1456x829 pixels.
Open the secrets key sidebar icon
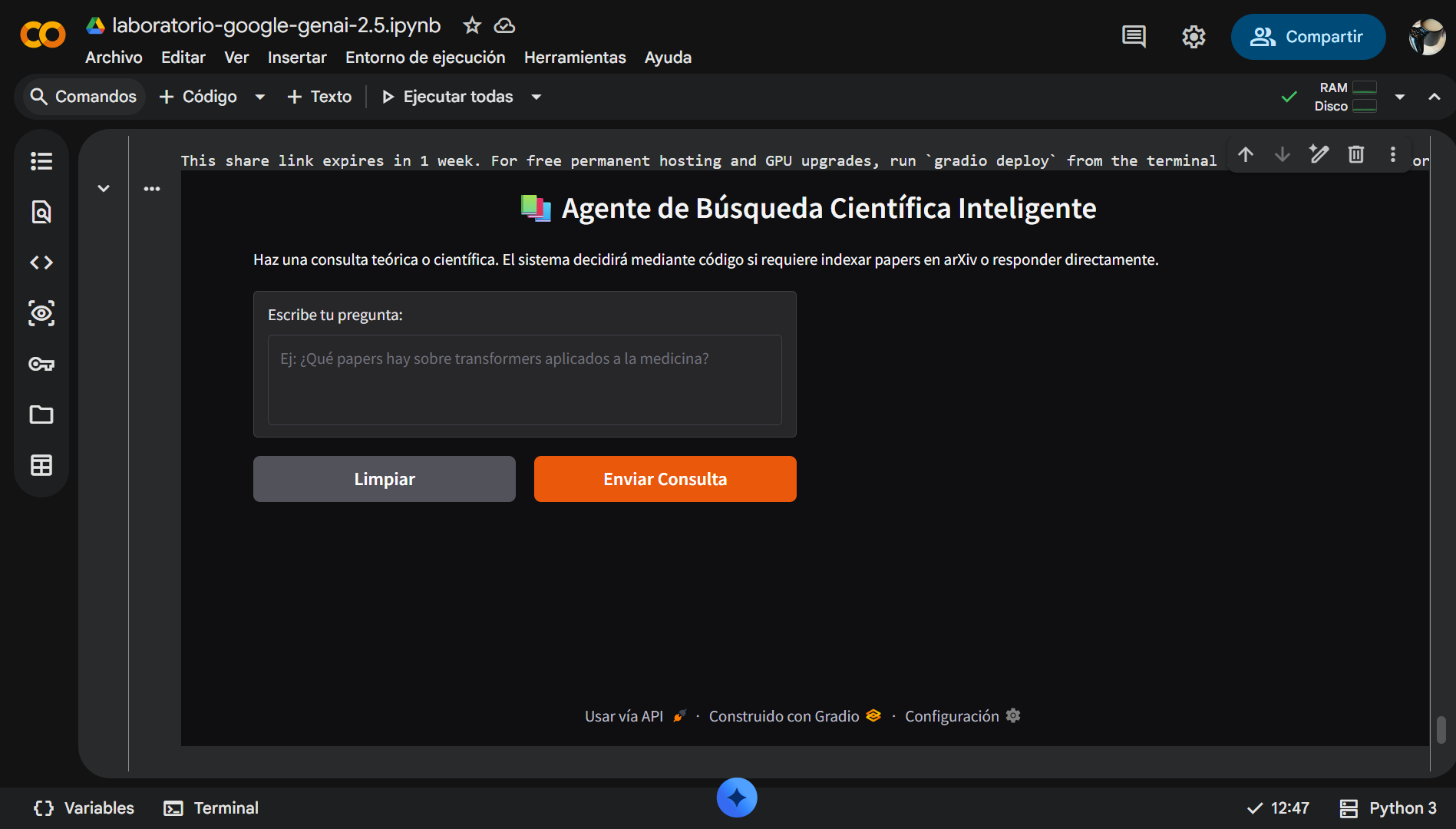41,364
